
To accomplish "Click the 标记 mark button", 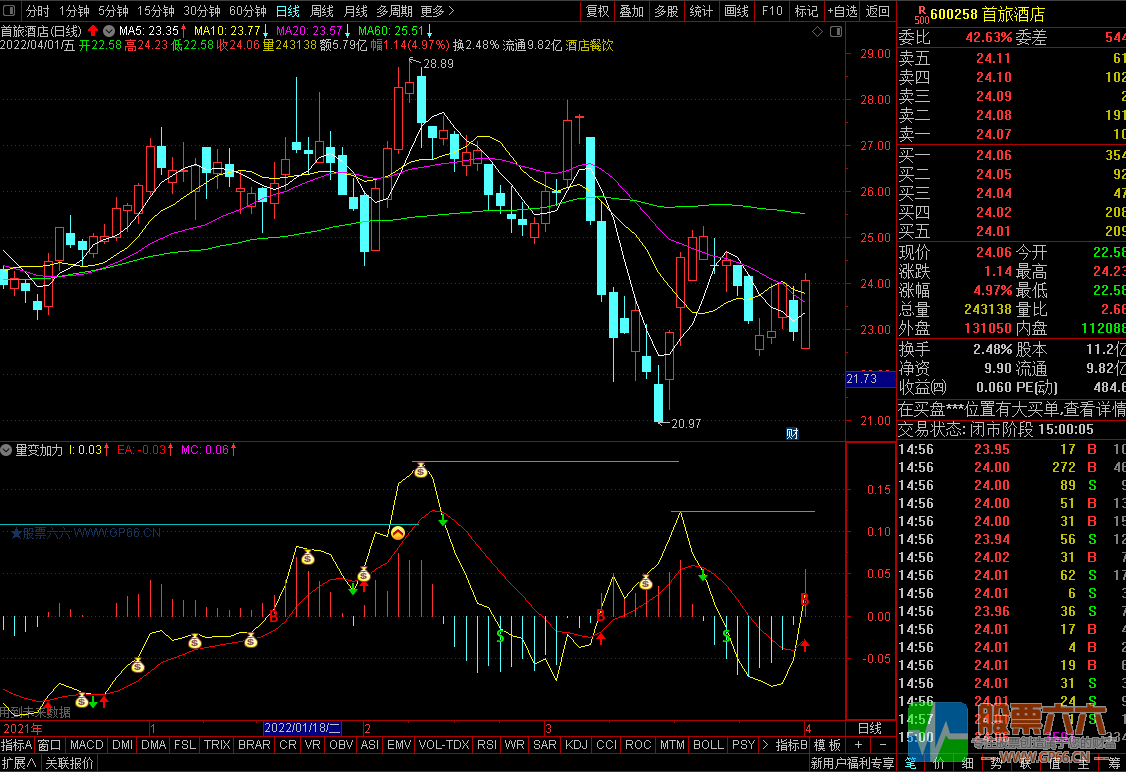I will [x=806, y=11].
